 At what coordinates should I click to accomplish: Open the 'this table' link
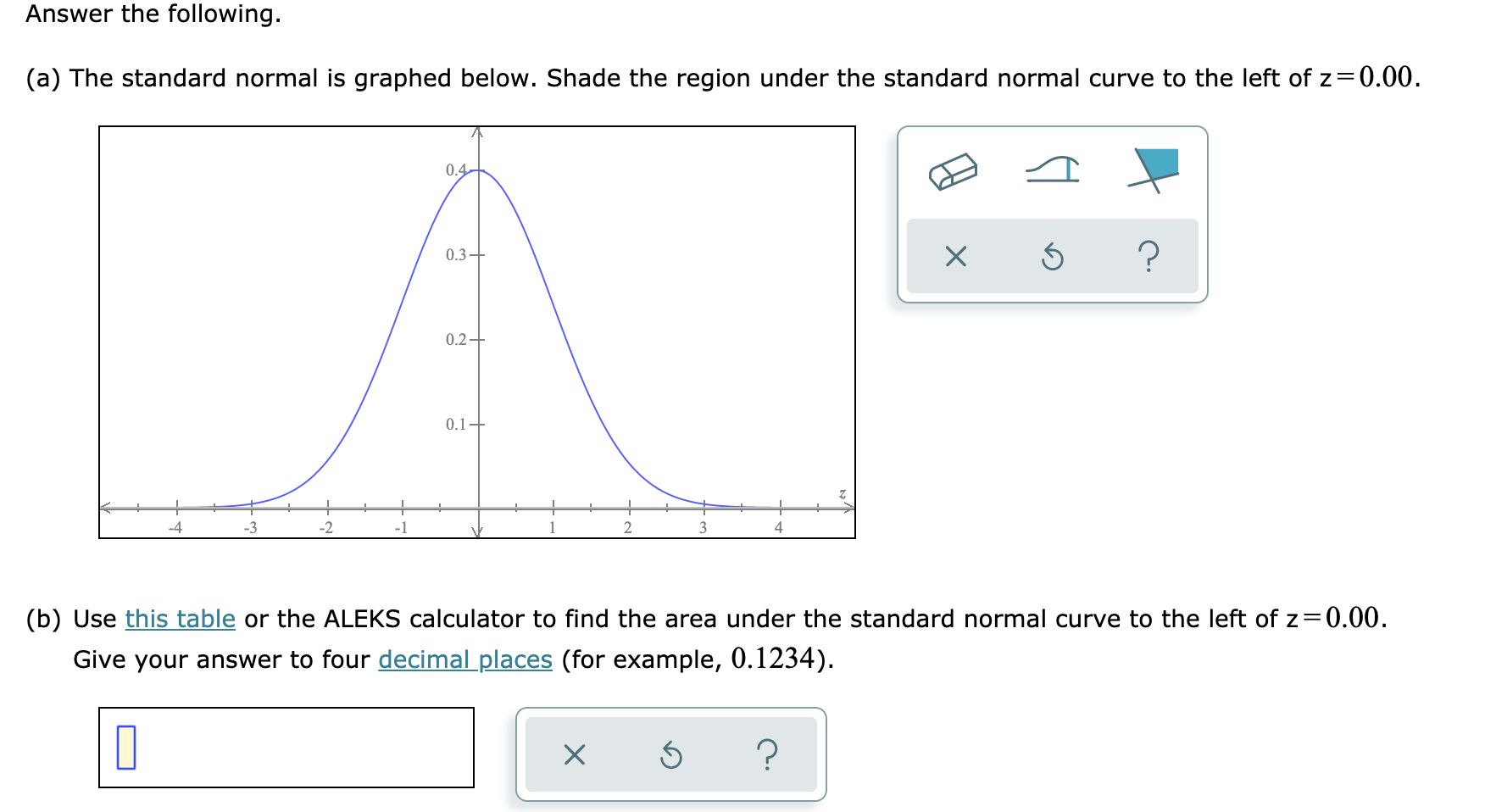click(178, 620)
